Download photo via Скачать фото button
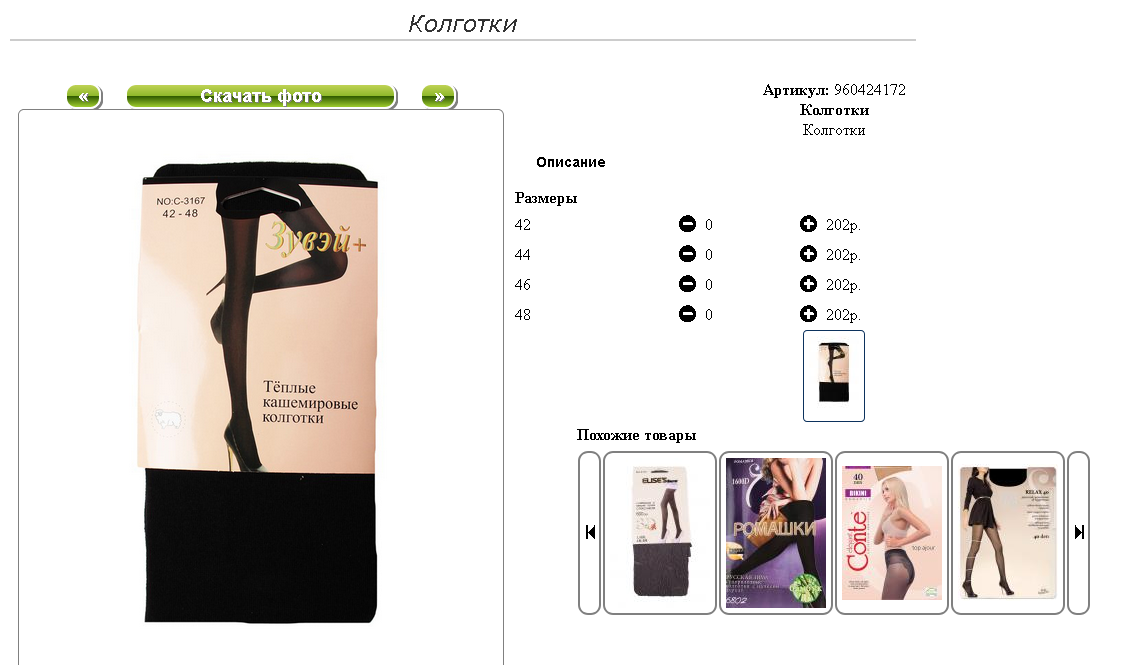1124x665 pixels. pyautogui.click(x=261, y=96)
